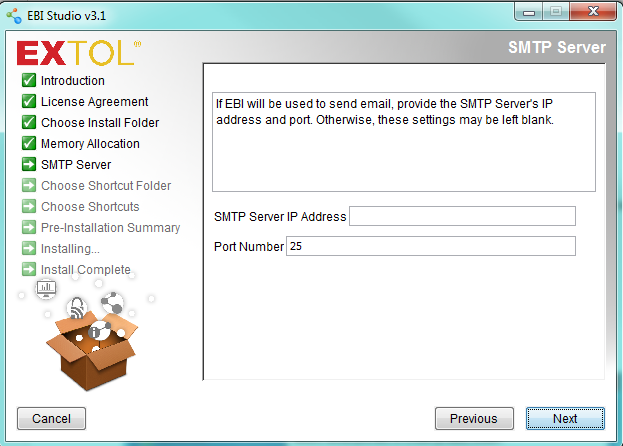Click the EBI Studio title bar icon
The image size is (623, 446).
click(x=14, y=15)
